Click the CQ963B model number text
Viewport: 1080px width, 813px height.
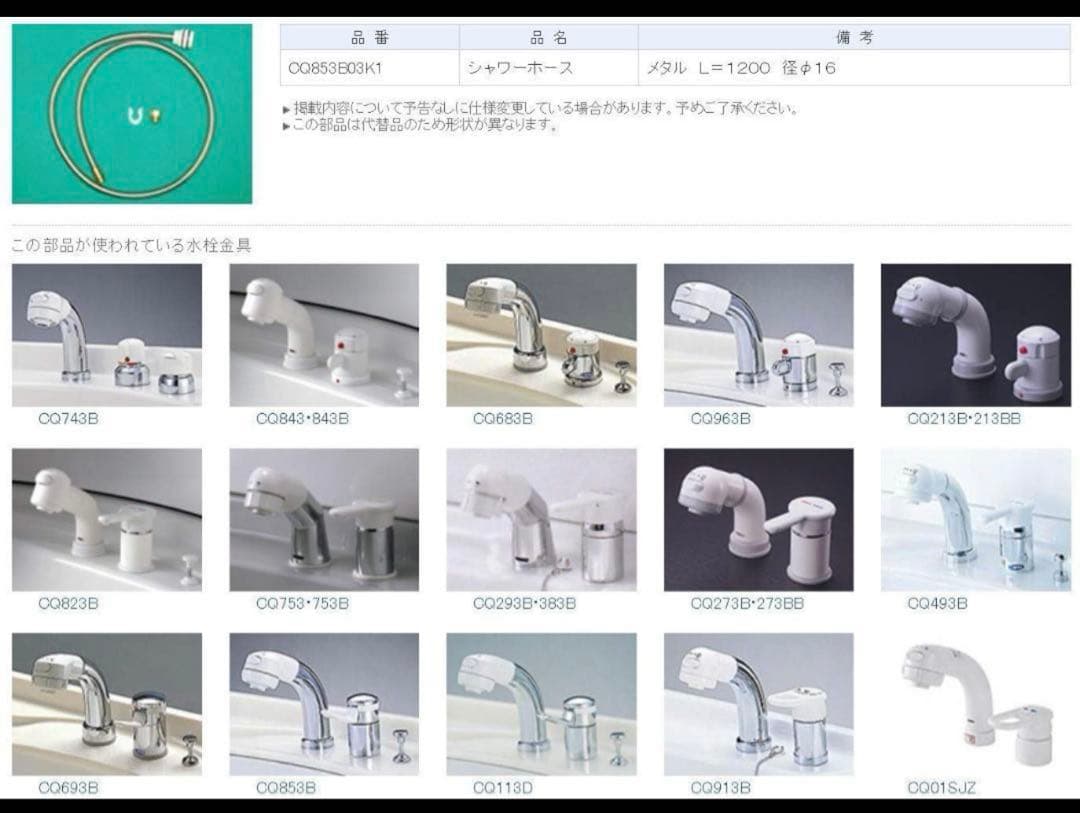720,419
